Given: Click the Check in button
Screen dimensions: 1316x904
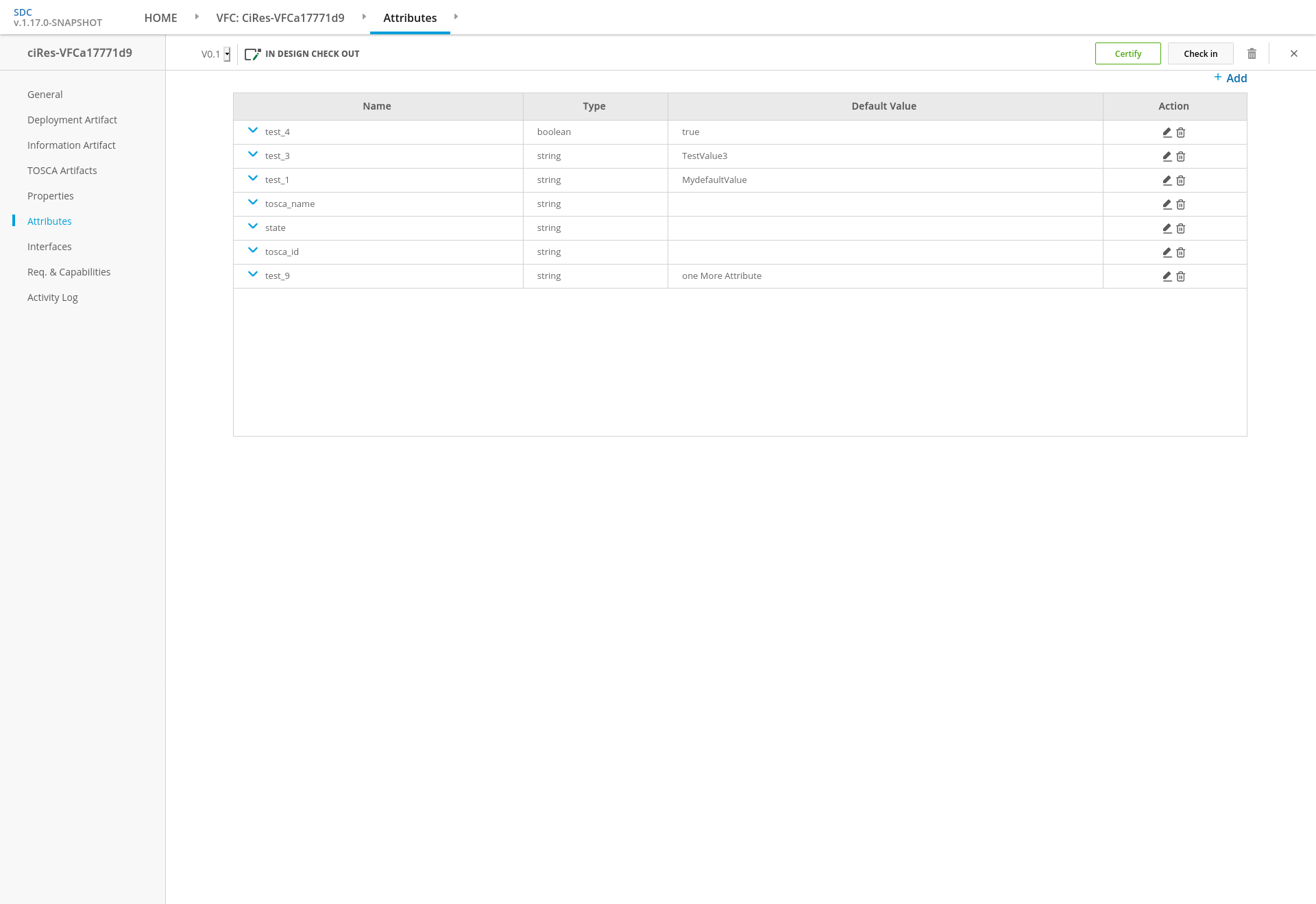Looking at the screenshot, I should tap(1200, 53).
